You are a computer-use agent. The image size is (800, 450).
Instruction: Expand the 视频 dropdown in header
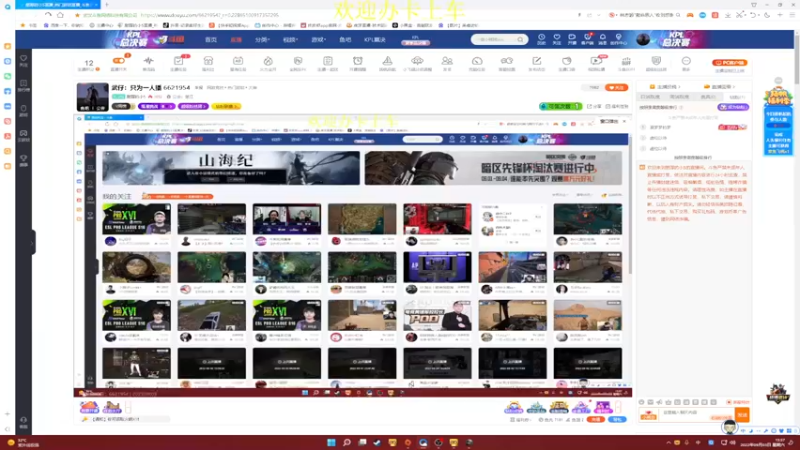tap(290, 40)
